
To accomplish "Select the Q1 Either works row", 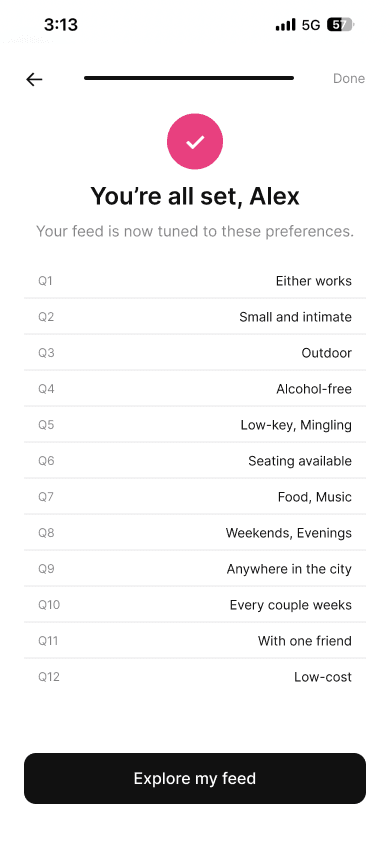I will click(x=195, y=280).
